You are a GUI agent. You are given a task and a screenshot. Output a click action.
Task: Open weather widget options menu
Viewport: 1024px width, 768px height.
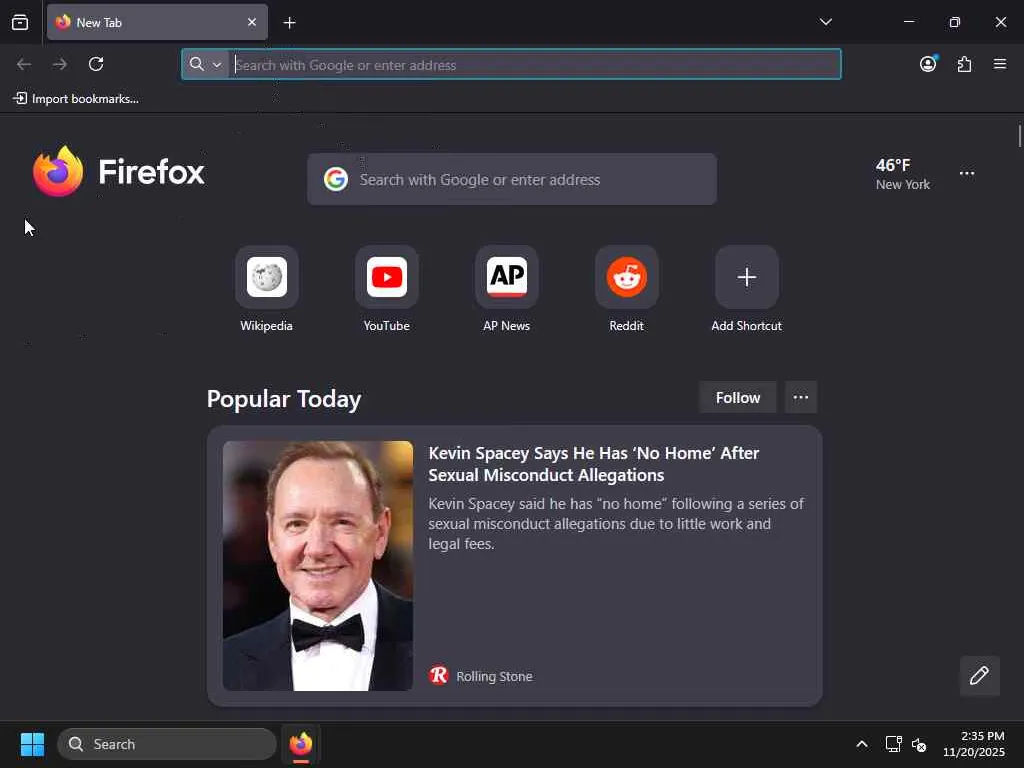pyautogui.click(x=967, y=174)
